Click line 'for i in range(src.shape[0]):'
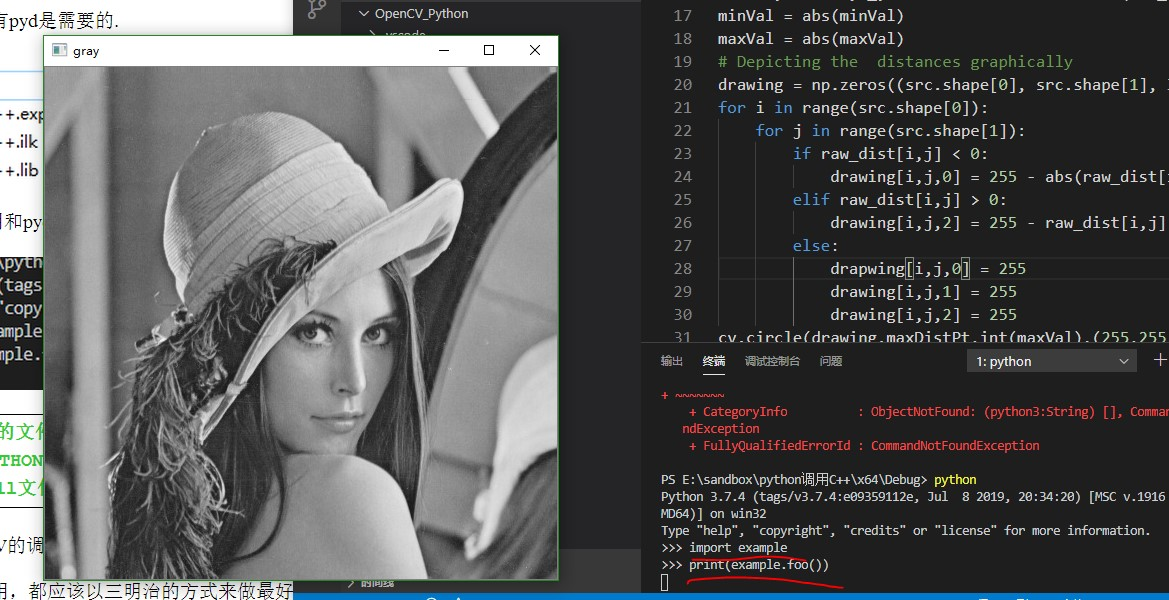The image size is (1169, 600). (x=853, y=108)
